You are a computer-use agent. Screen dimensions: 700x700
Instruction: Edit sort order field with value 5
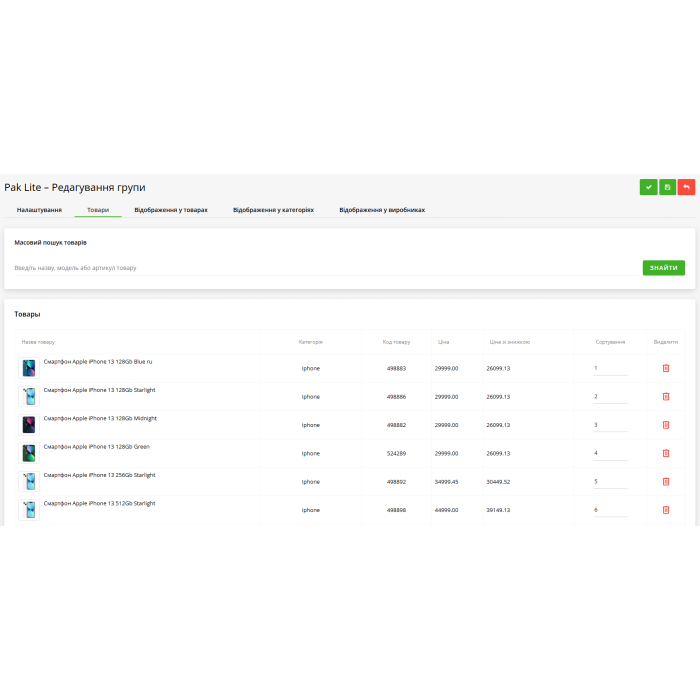tap(610, 482)
